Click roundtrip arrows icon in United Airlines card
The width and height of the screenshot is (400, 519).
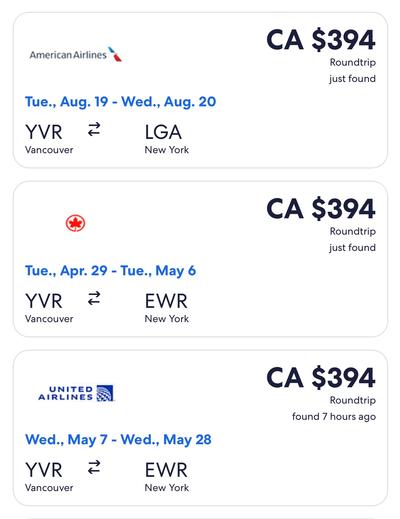coord(94,467)
